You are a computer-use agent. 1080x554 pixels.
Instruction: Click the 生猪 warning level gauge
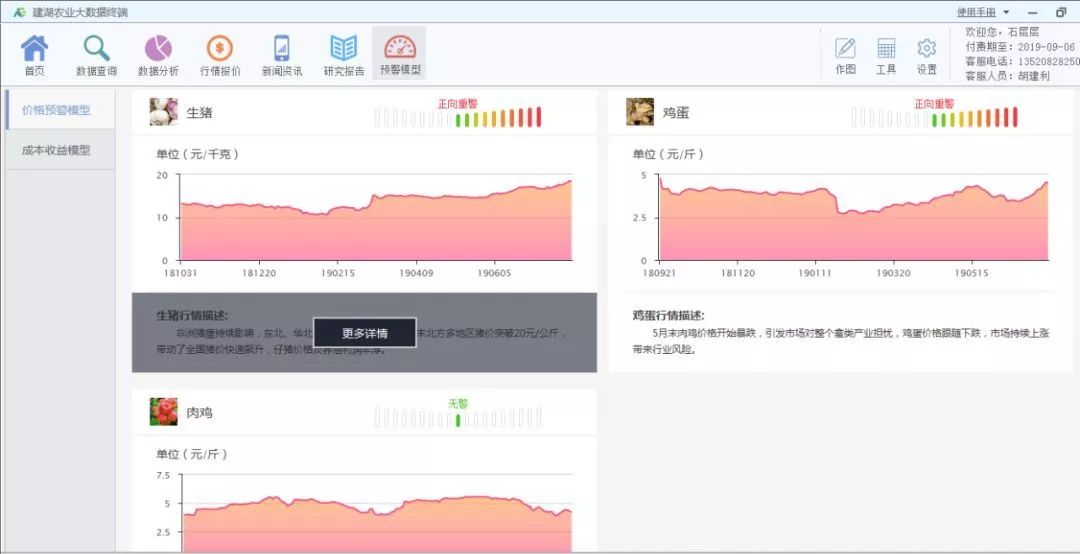(458, 117)
